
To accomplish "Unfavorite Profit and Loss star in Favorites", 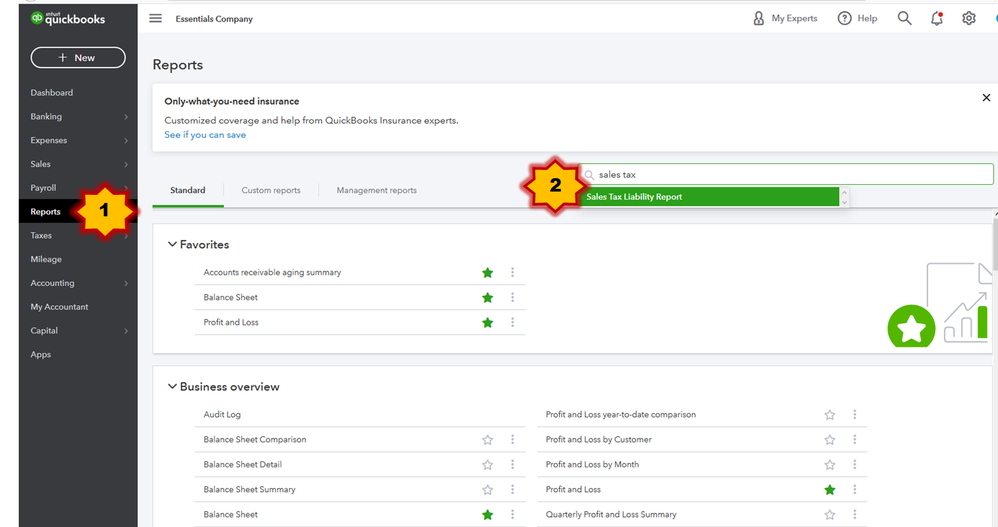I will (x=488, y=323).
